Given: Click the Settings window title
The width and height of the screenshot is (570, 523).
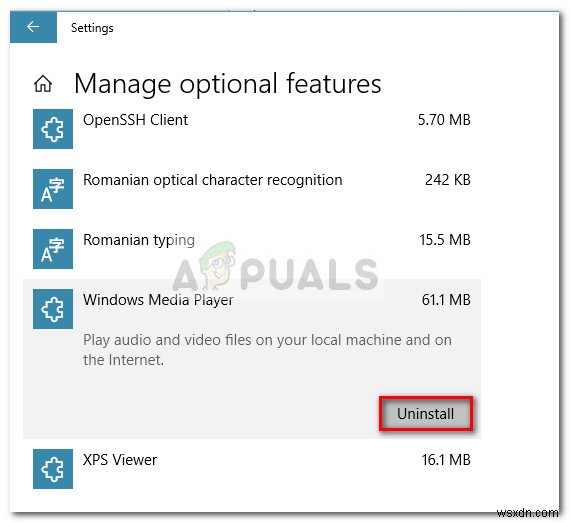Looking at the screenshot, I should click(92, 28).
